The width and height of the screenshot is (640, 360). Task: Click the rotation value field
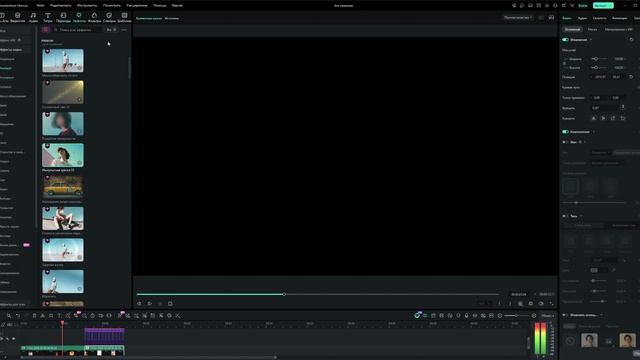coord(603,108)
